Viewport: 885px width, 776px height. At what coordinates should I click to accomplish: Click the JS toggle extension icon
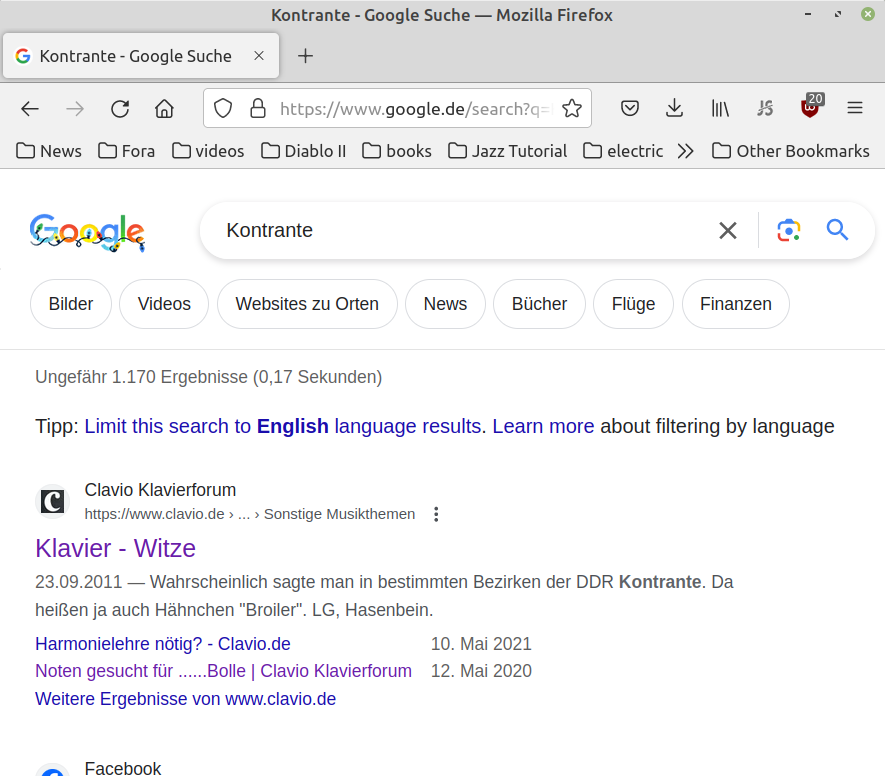(765, 108)
